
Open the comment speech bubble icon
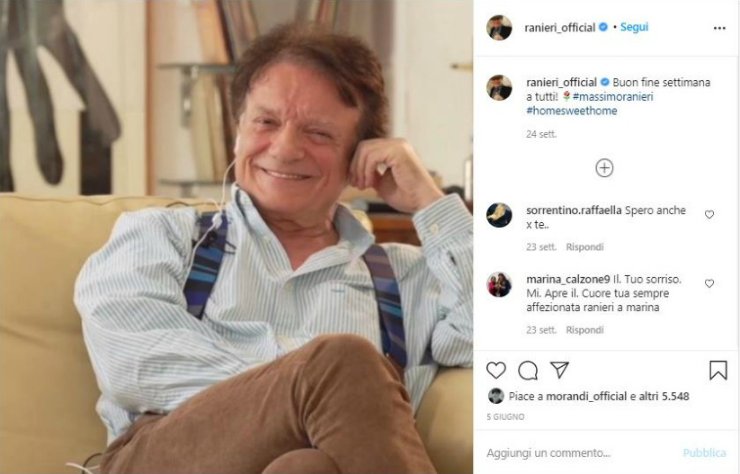click(x=528, y=371)
